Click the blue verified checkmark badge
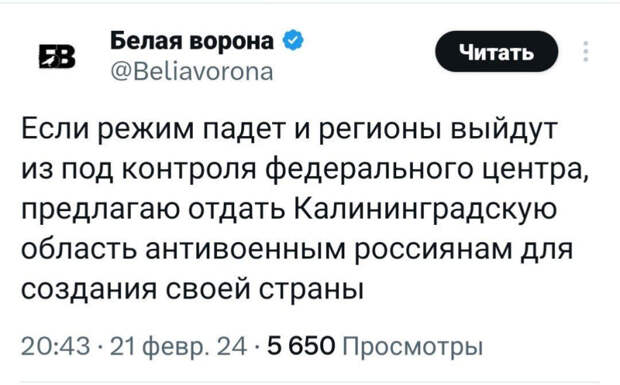Image resolution: width=620 pixels, height=385 pixels. pyautogui.click(x=293, y=40)
